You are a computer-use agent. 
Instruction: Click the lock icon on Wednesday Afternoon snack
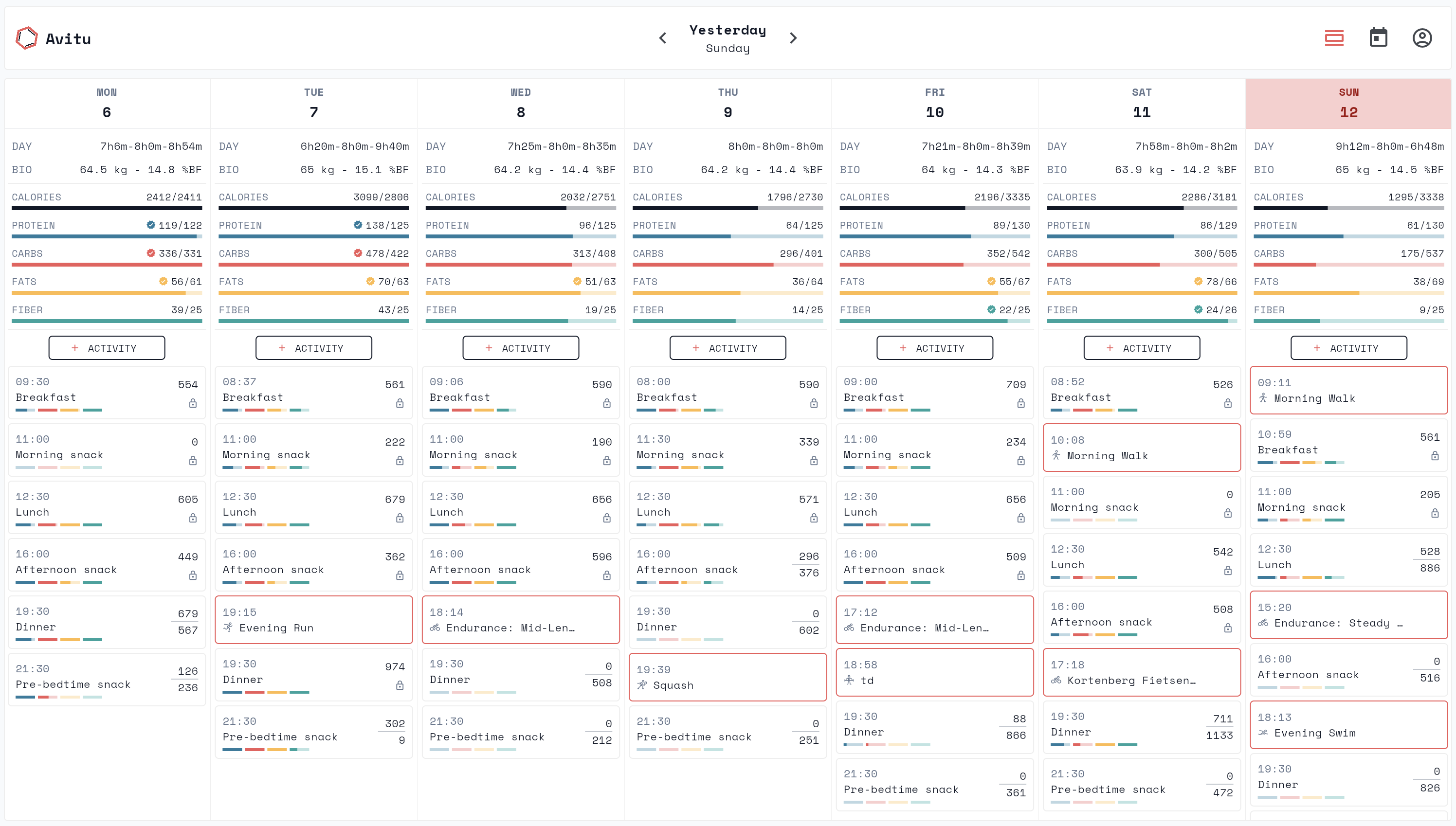click(x=607, y=575)
